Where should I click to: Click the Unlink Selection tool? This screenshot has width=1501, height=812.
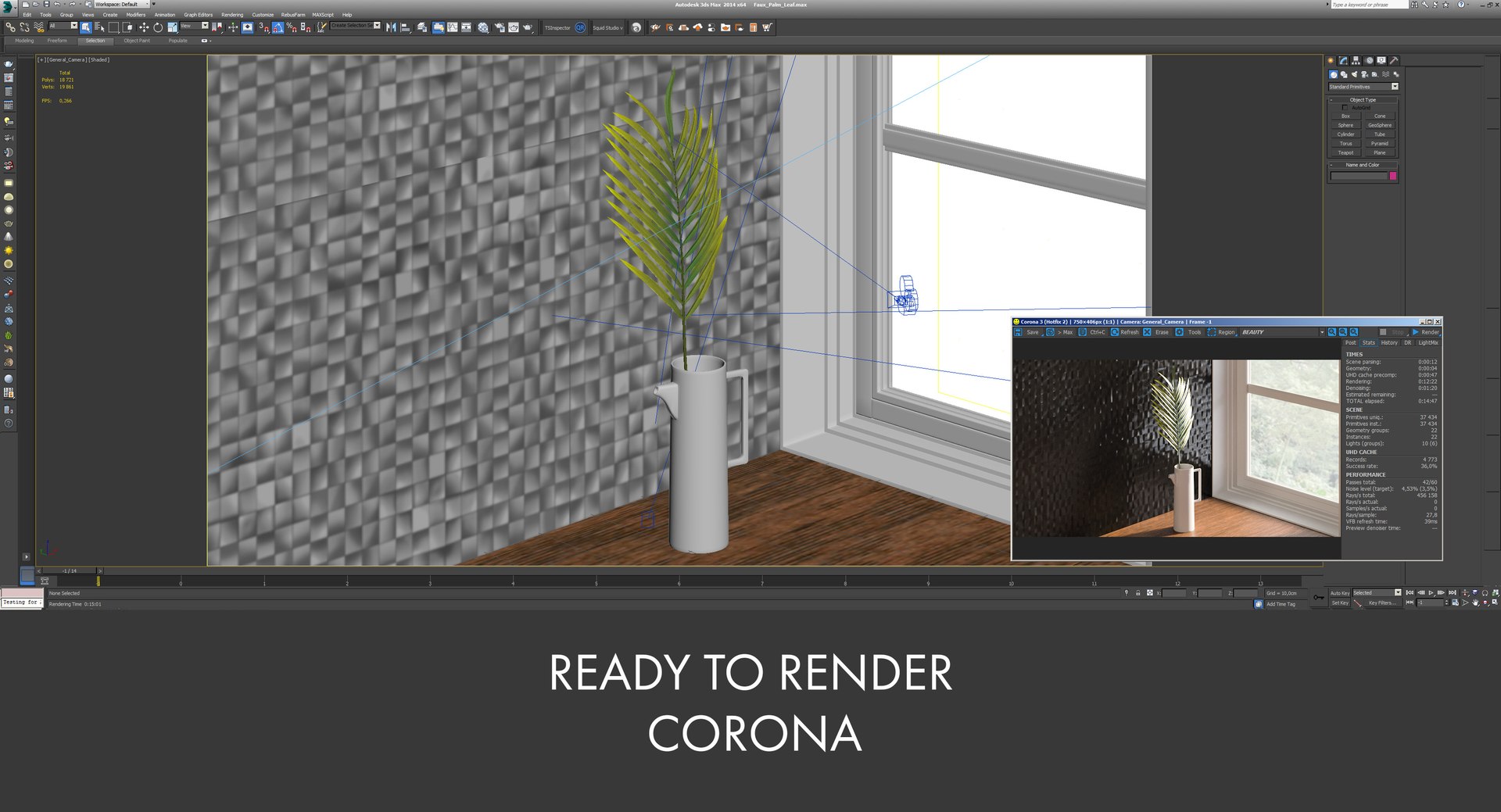pyautogui.click(x=25, y=27)
